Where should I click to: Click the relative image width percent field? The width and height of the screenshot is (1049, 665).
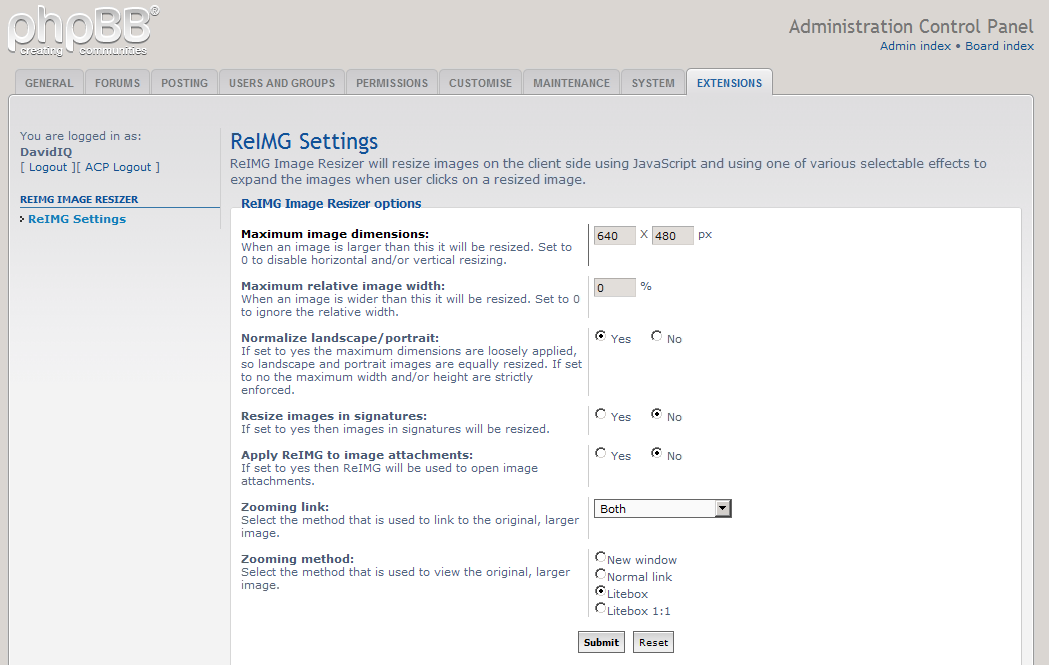(x=615, y=288)
